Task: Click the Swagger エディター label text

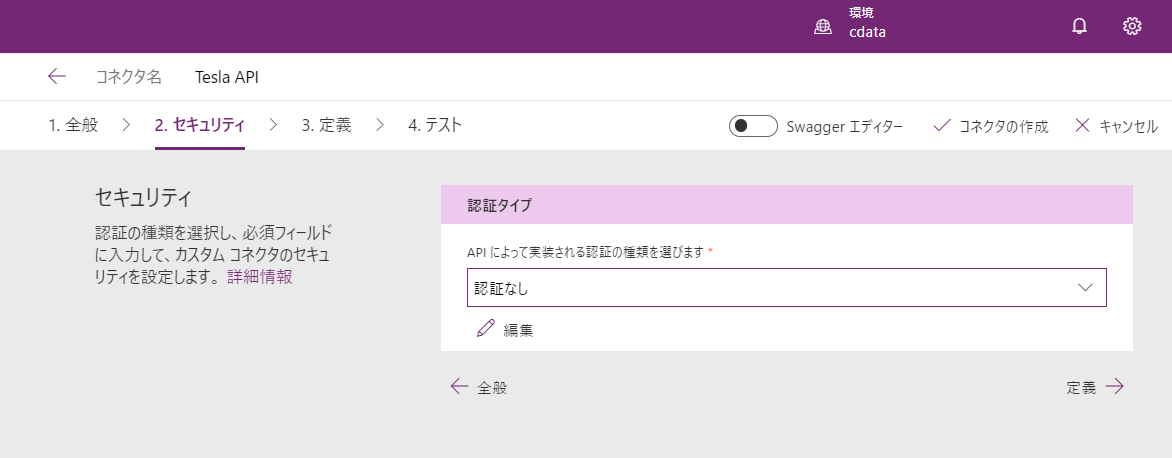Action: (x=845, y=126)
